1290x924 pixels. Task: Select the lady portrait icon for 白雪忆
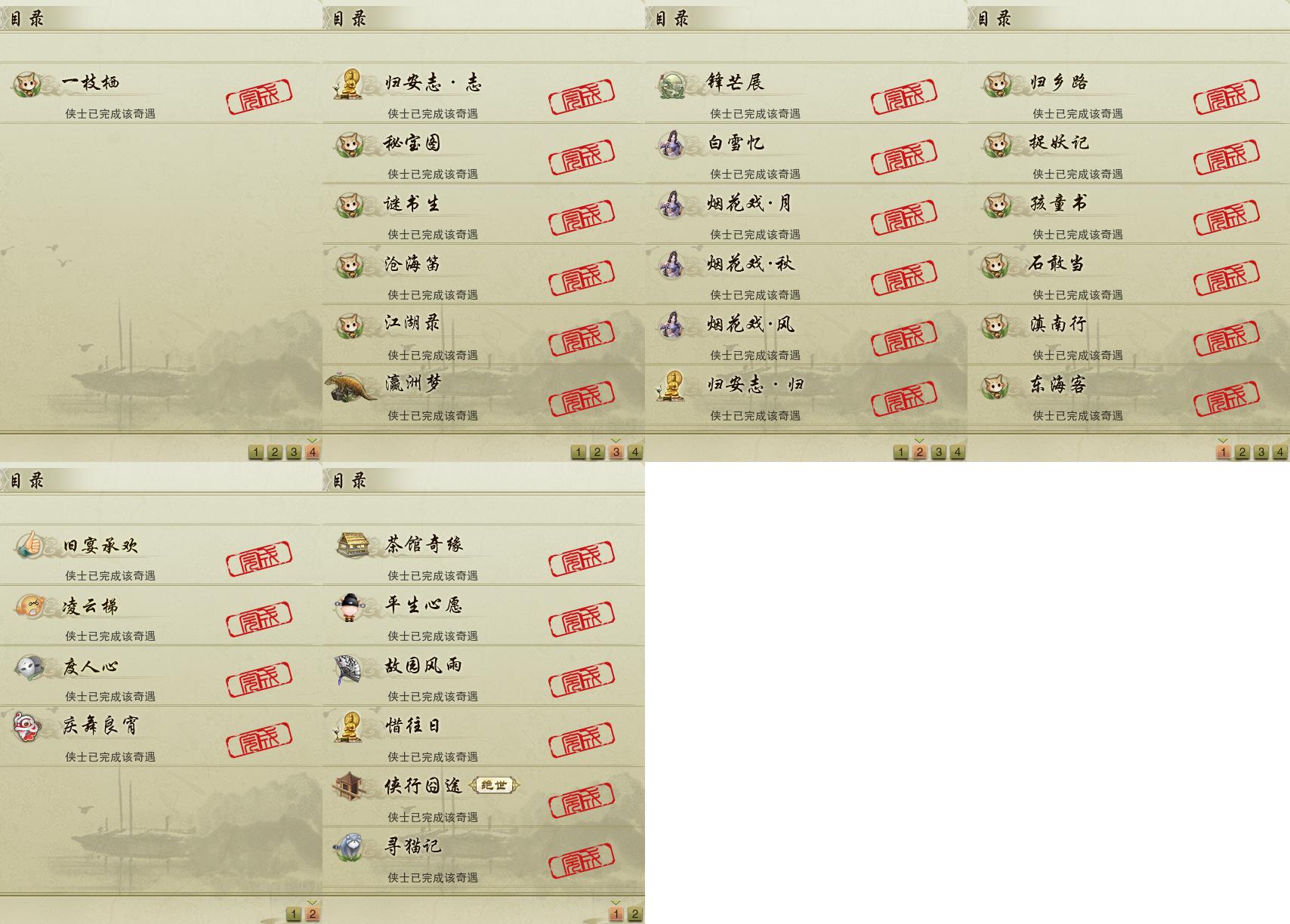point(671,143)
